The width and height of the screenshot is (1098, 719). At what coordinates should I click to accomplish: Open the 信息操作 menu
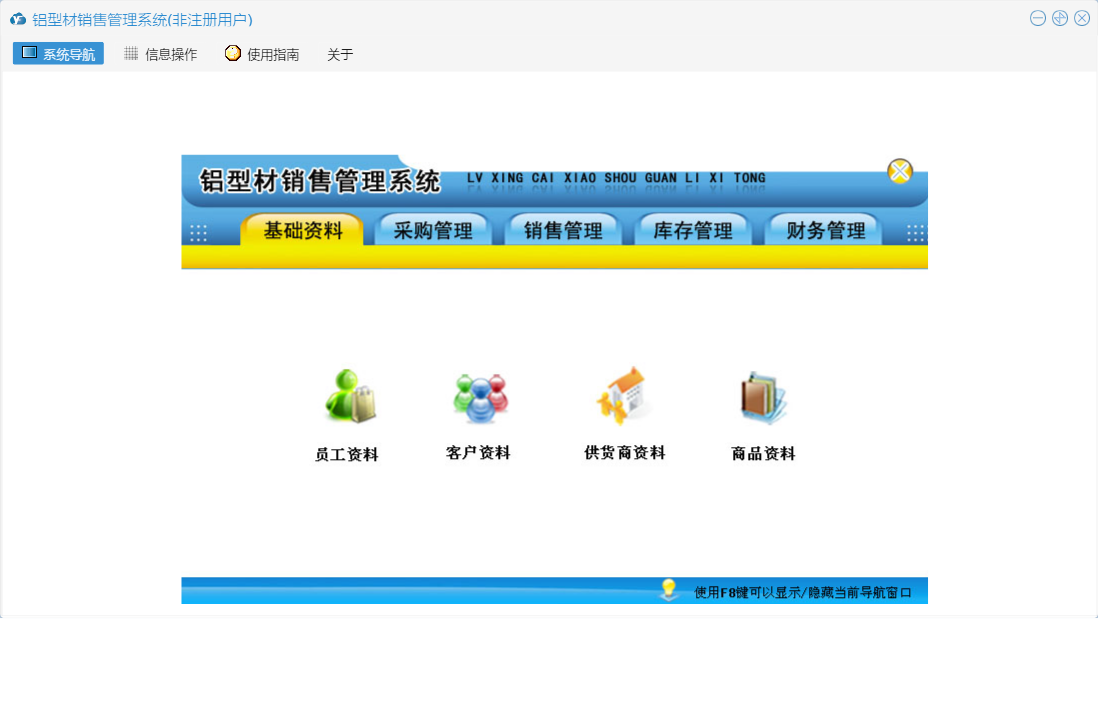click(x=160, y=54)
